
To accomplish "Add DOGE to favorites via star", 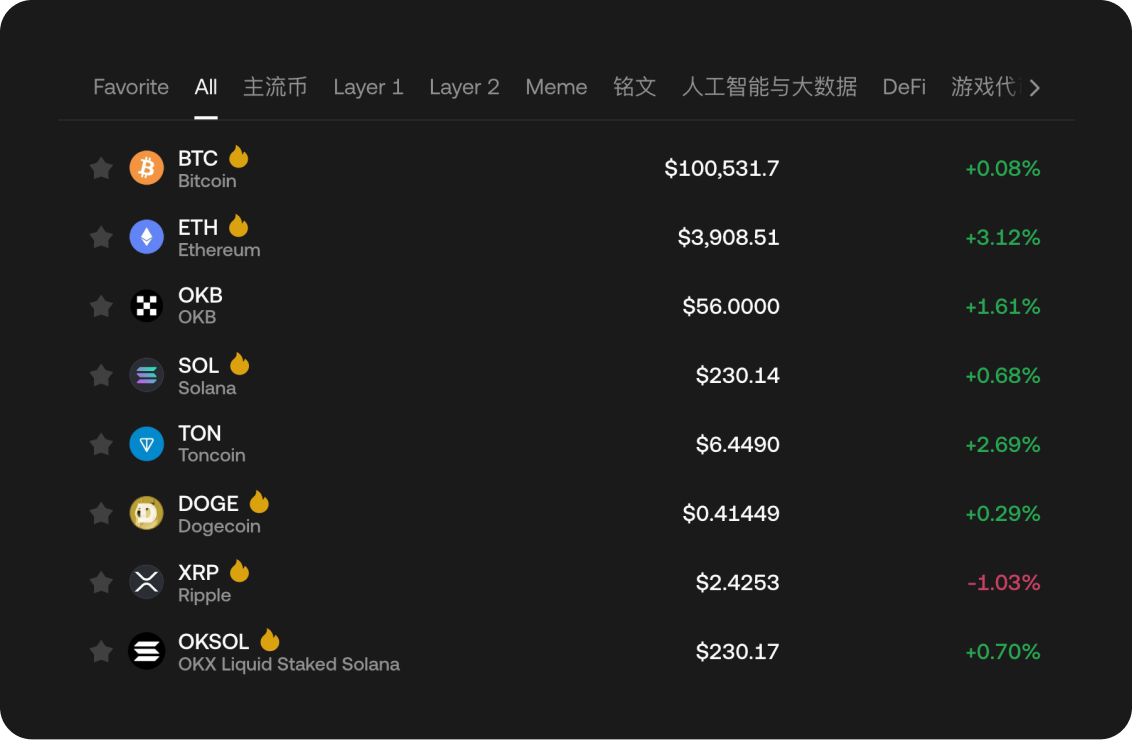I will (x=101, y=513).
